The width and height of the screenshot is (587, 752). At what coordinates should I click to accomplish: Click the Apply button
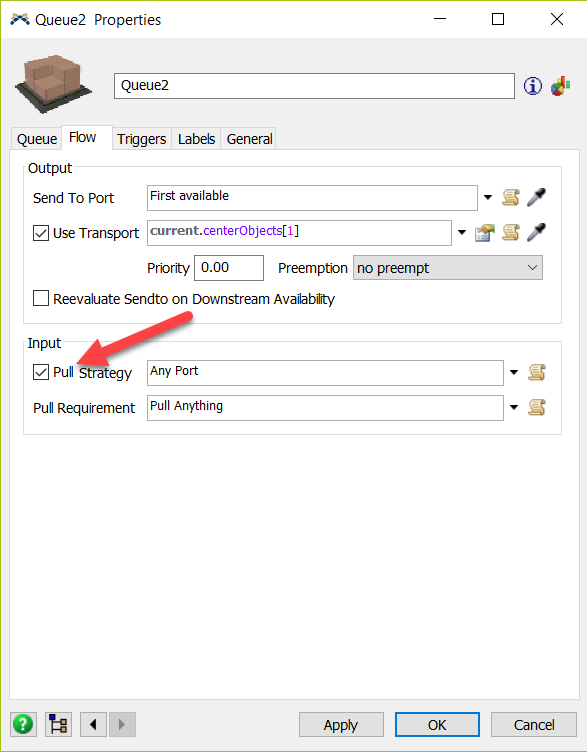click(341, 725)
